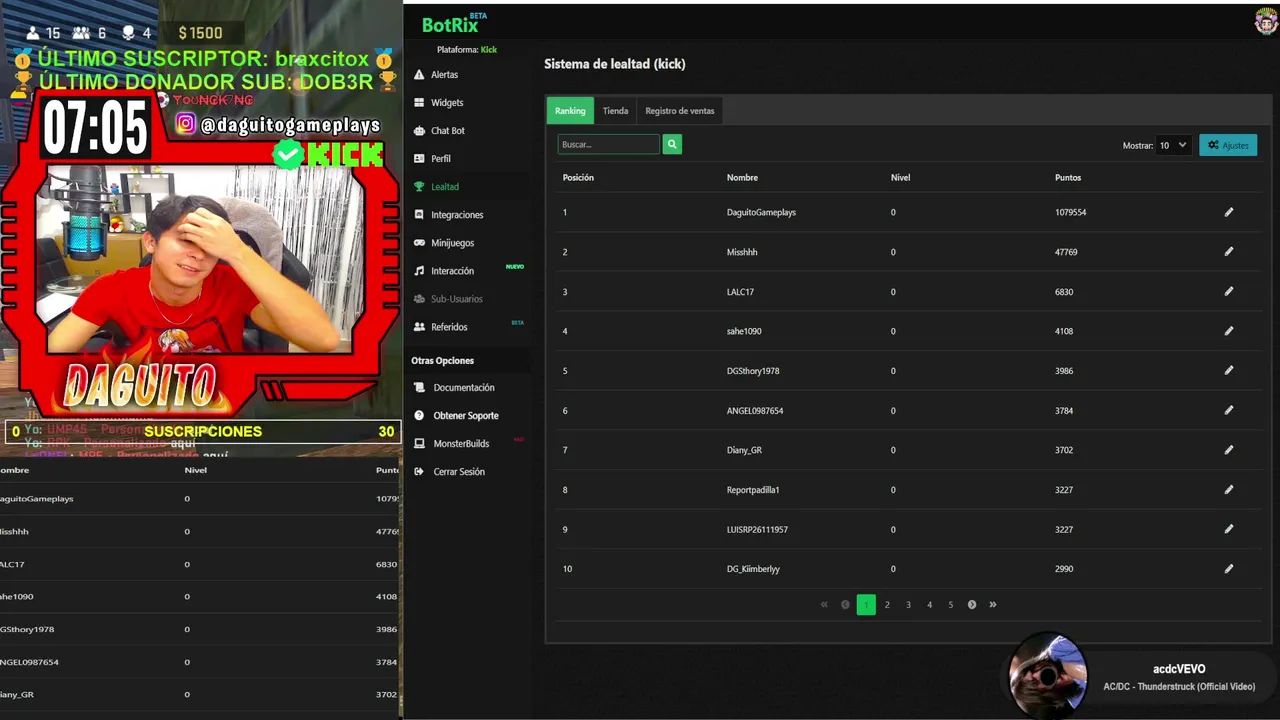Screen dimensions: 1280x720
Task: Click the name DG_Kiimberlyy
Action: (x=753, y=569)
